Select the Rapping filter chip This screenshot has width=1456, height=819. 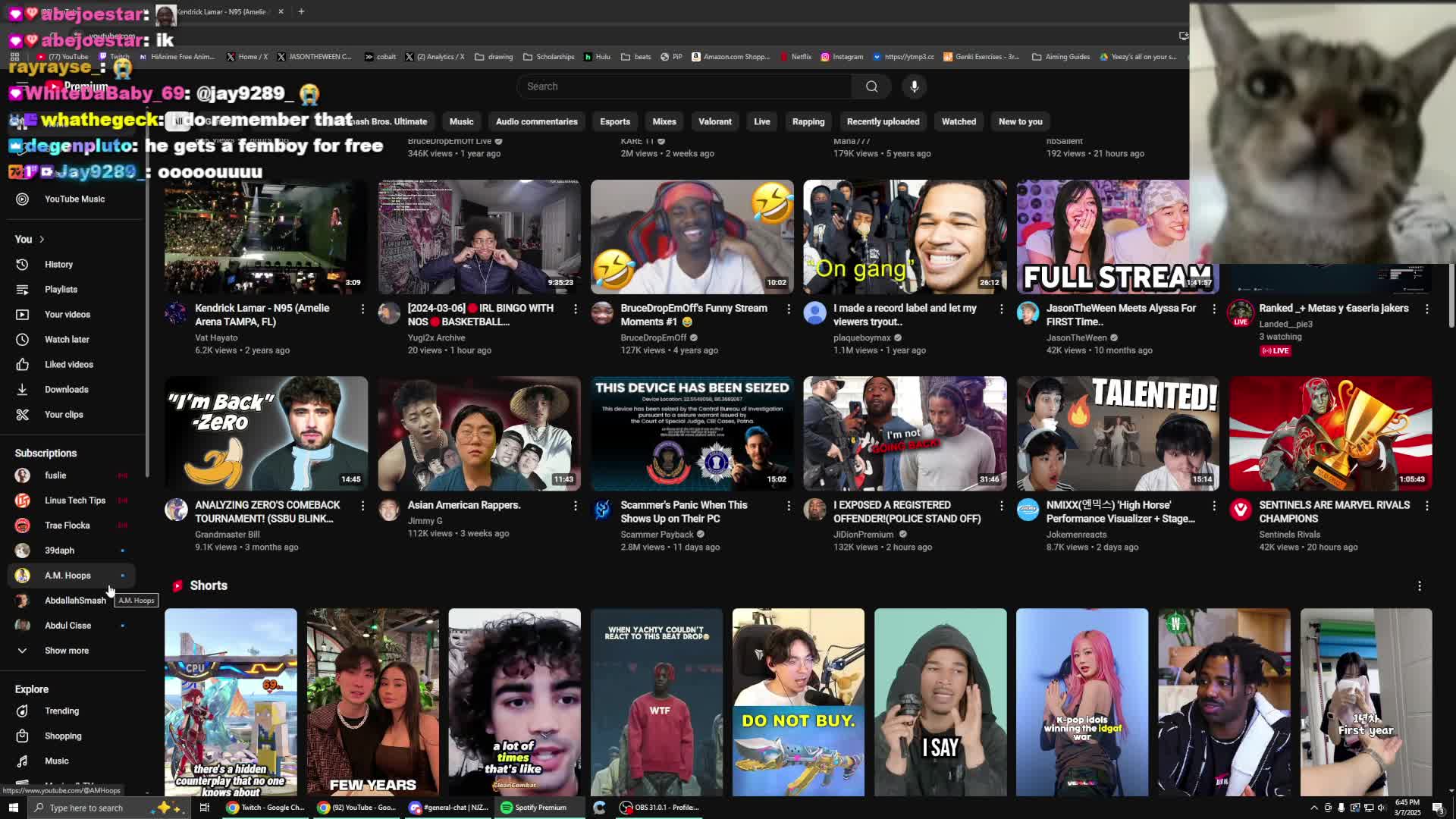click(x=808, y=121)
